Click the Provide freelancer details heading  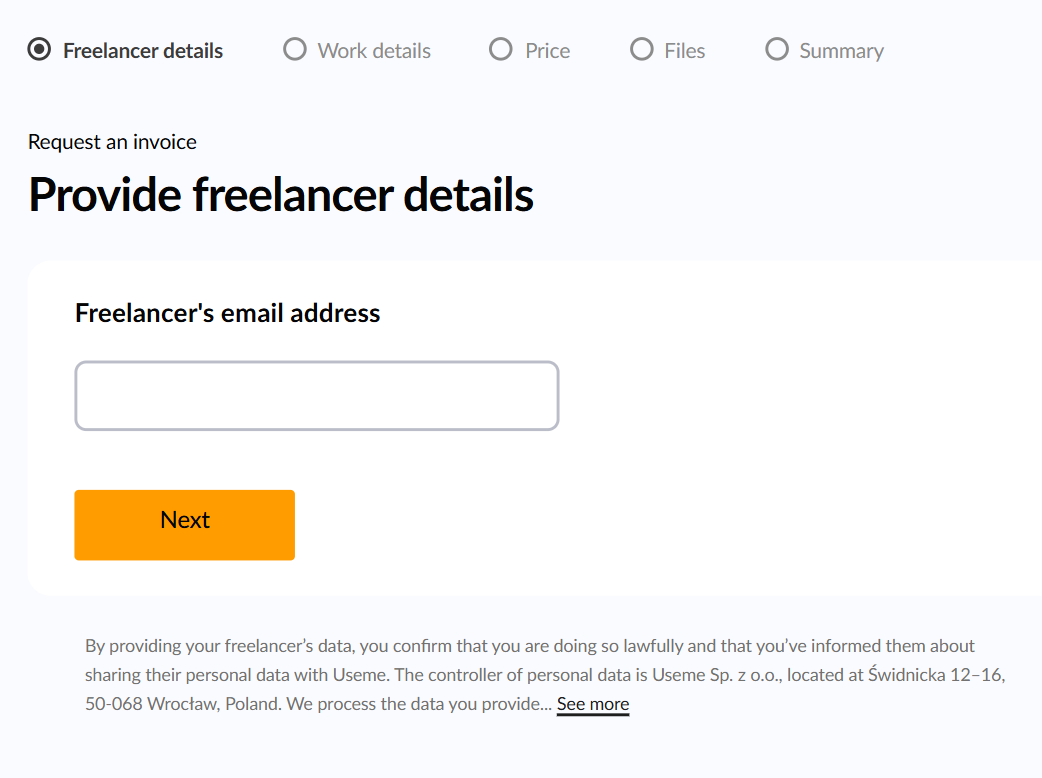click(x=281, y=194)
